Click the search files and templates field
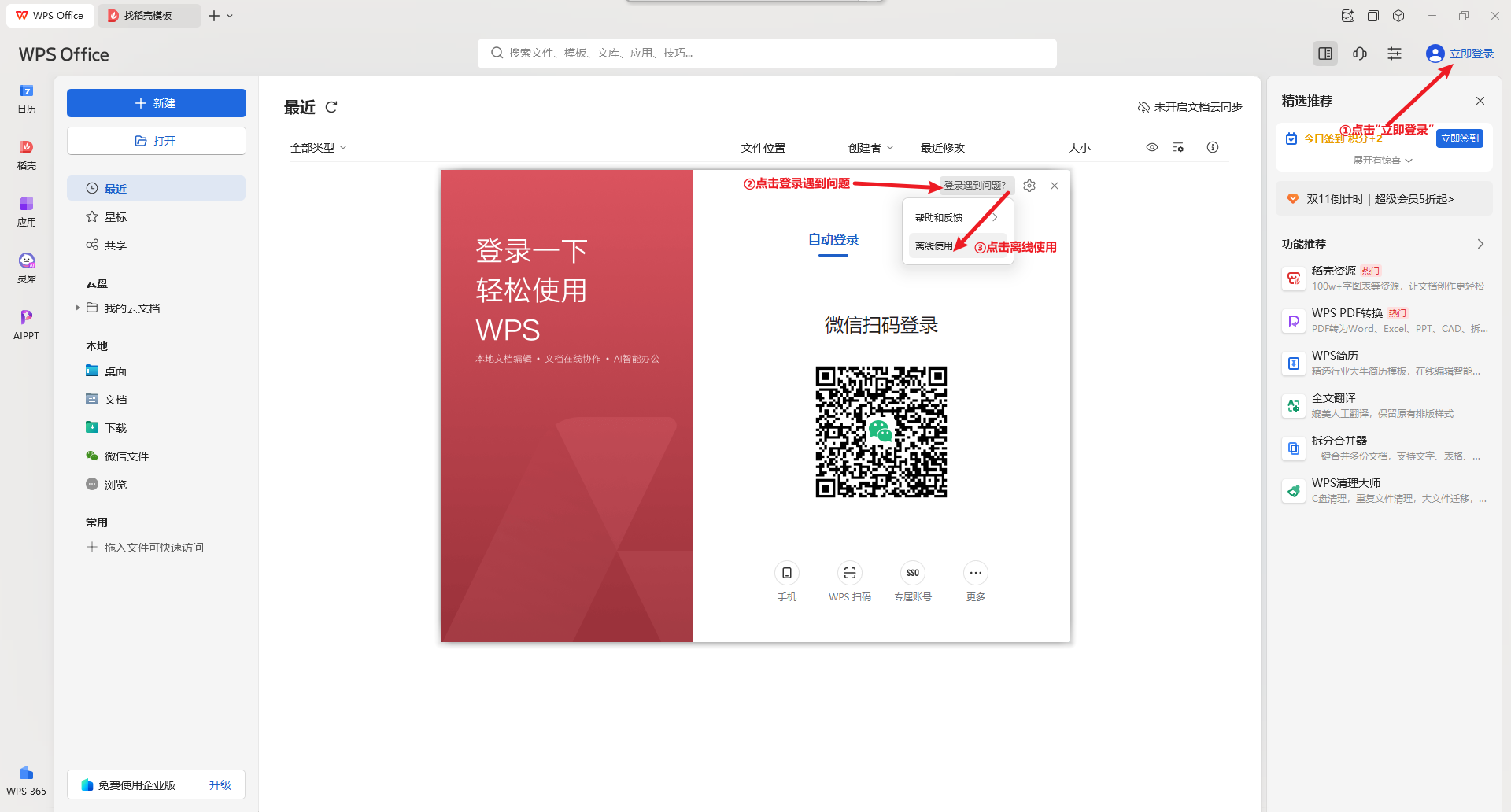Screen dimensions: 1511x812 [767, 53]
